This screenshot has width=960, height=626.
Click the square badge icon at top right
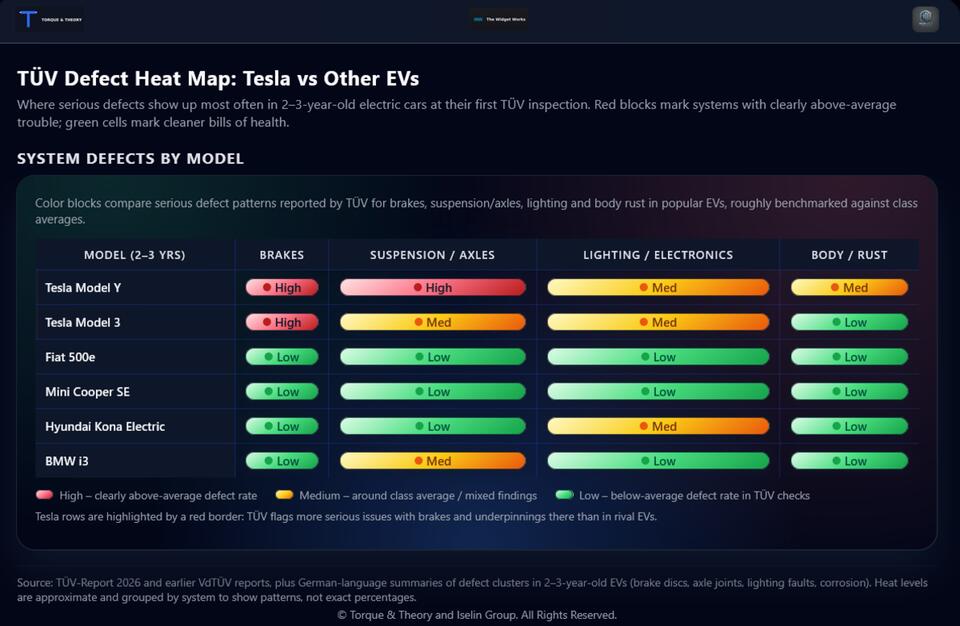click(925, 19)
